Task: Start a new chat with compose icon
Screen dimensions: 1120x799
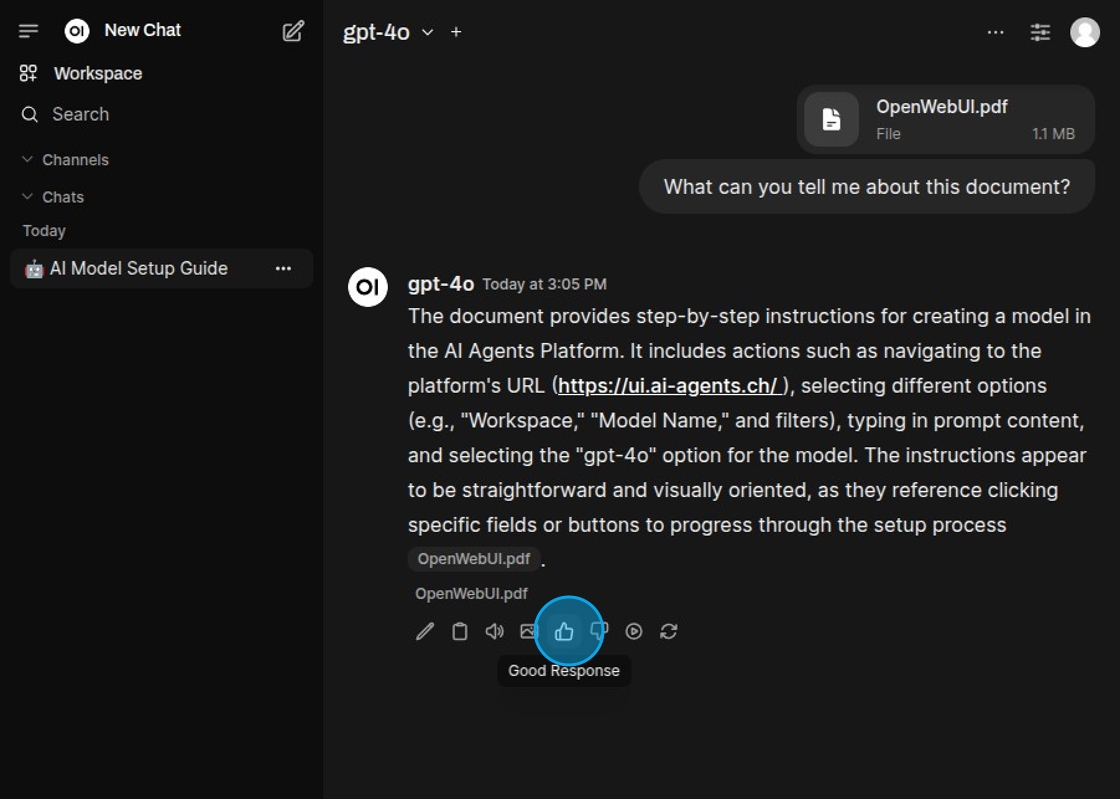Action: pos(293,31)
